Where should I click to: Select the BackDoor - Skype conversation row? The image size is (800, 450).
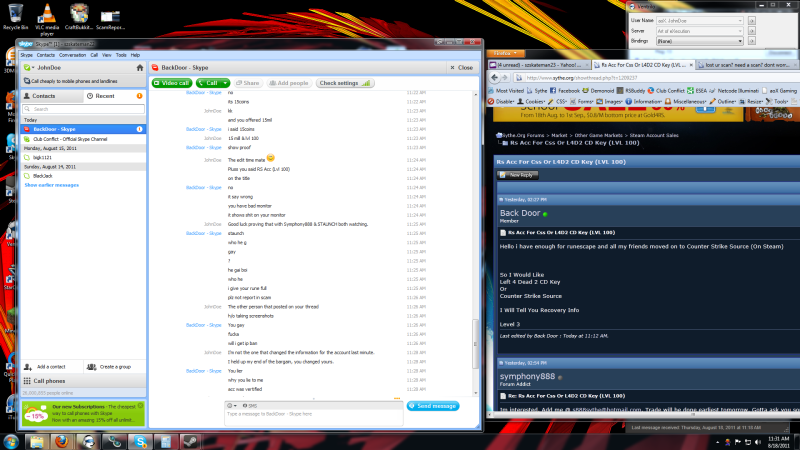point(83,129)
